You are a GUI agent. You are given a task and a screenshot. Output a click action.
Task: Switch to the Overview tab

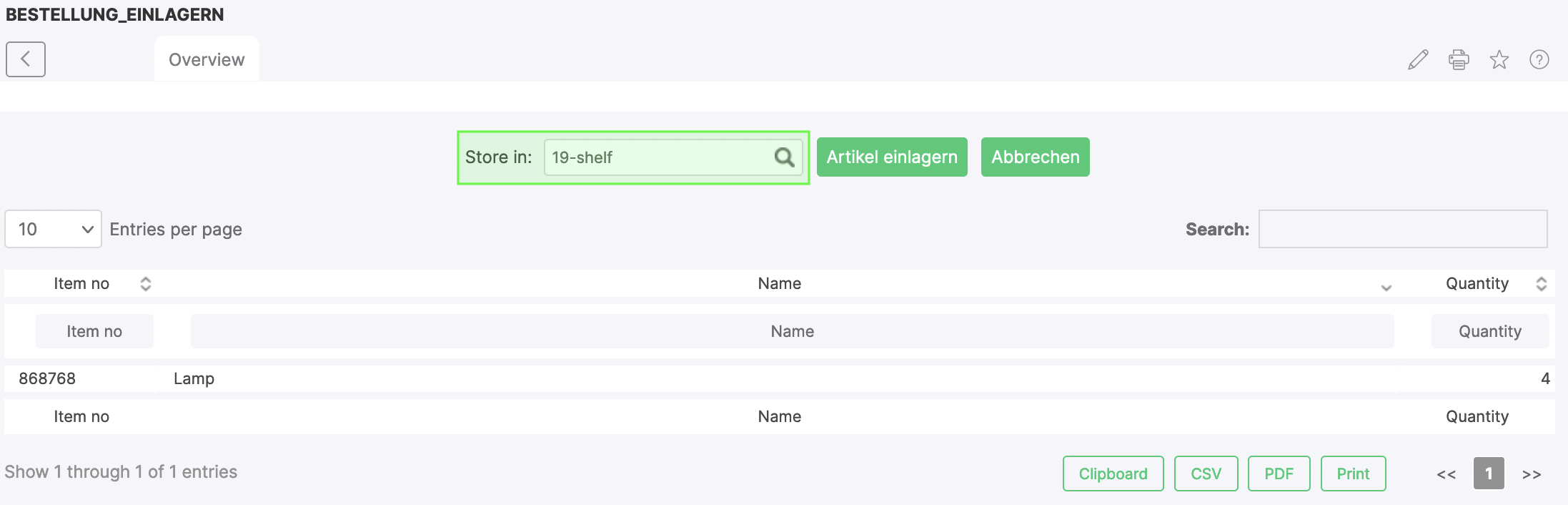pos(207,59)
